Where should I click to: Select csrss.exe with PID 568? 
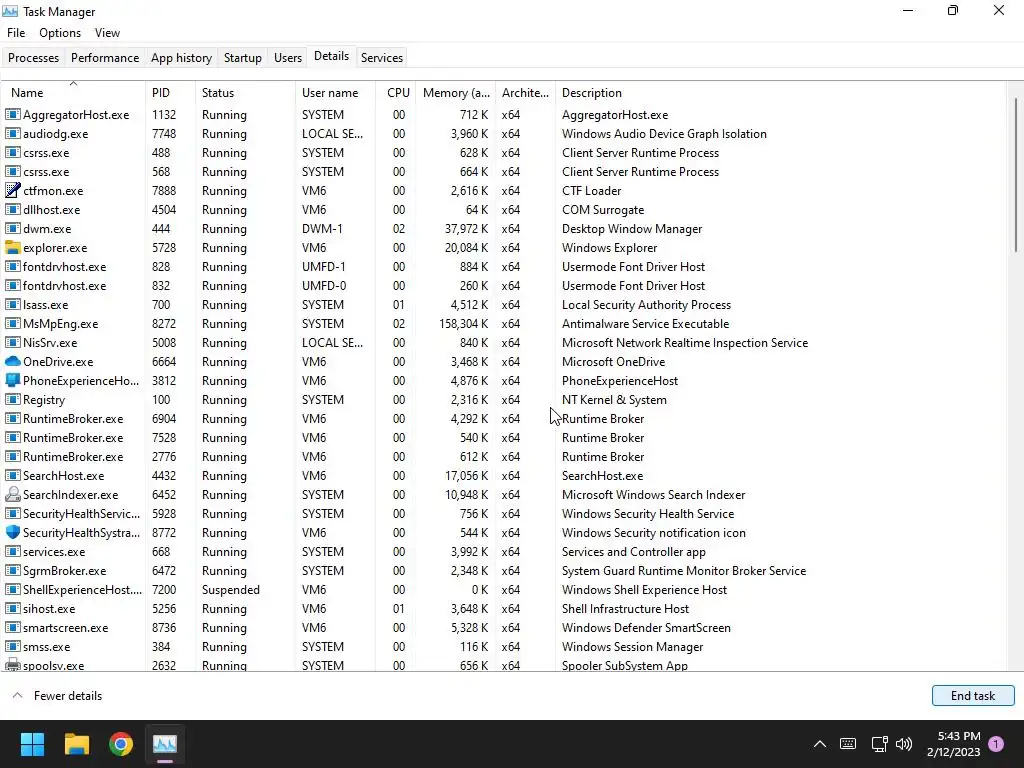(x=504, y=171)
